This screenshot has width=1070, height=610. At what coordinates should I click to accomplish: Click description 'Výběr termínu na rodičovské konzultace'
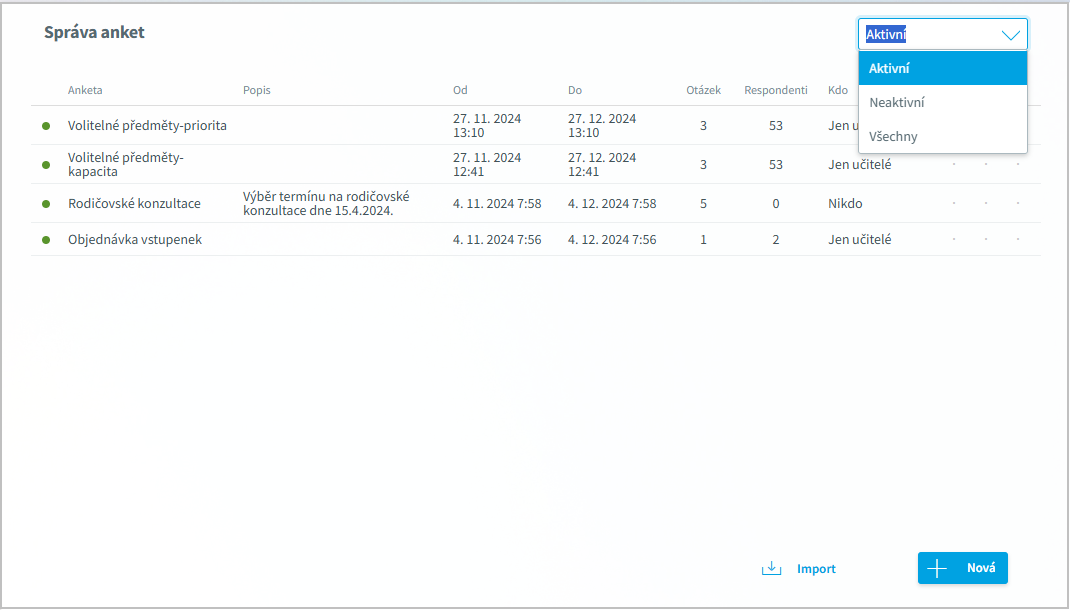coord(326,203)
